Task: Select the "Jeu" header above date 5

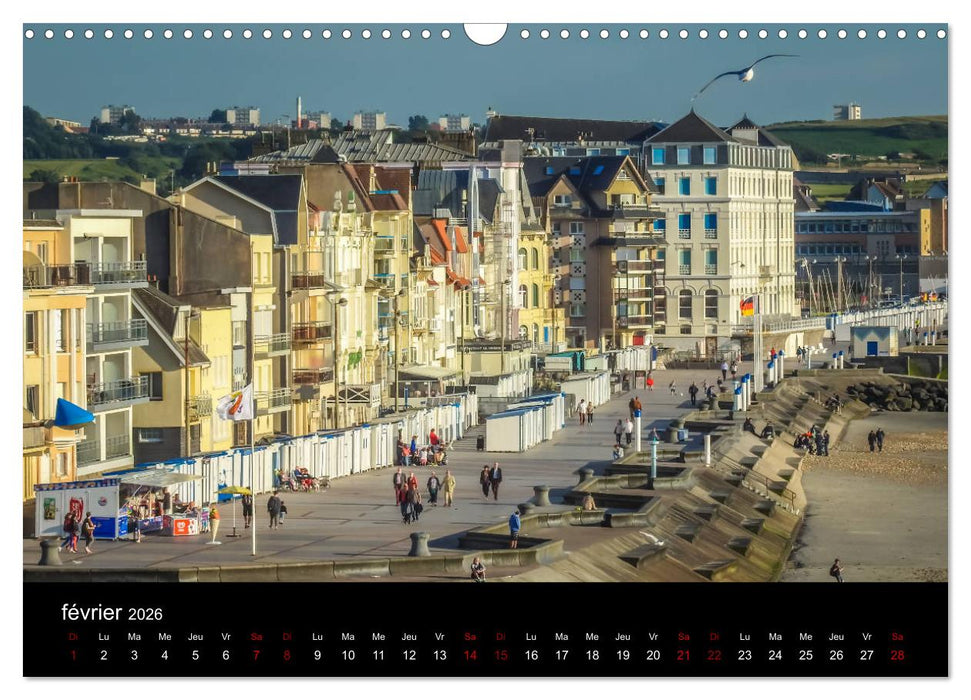Action: click(194, 637)
